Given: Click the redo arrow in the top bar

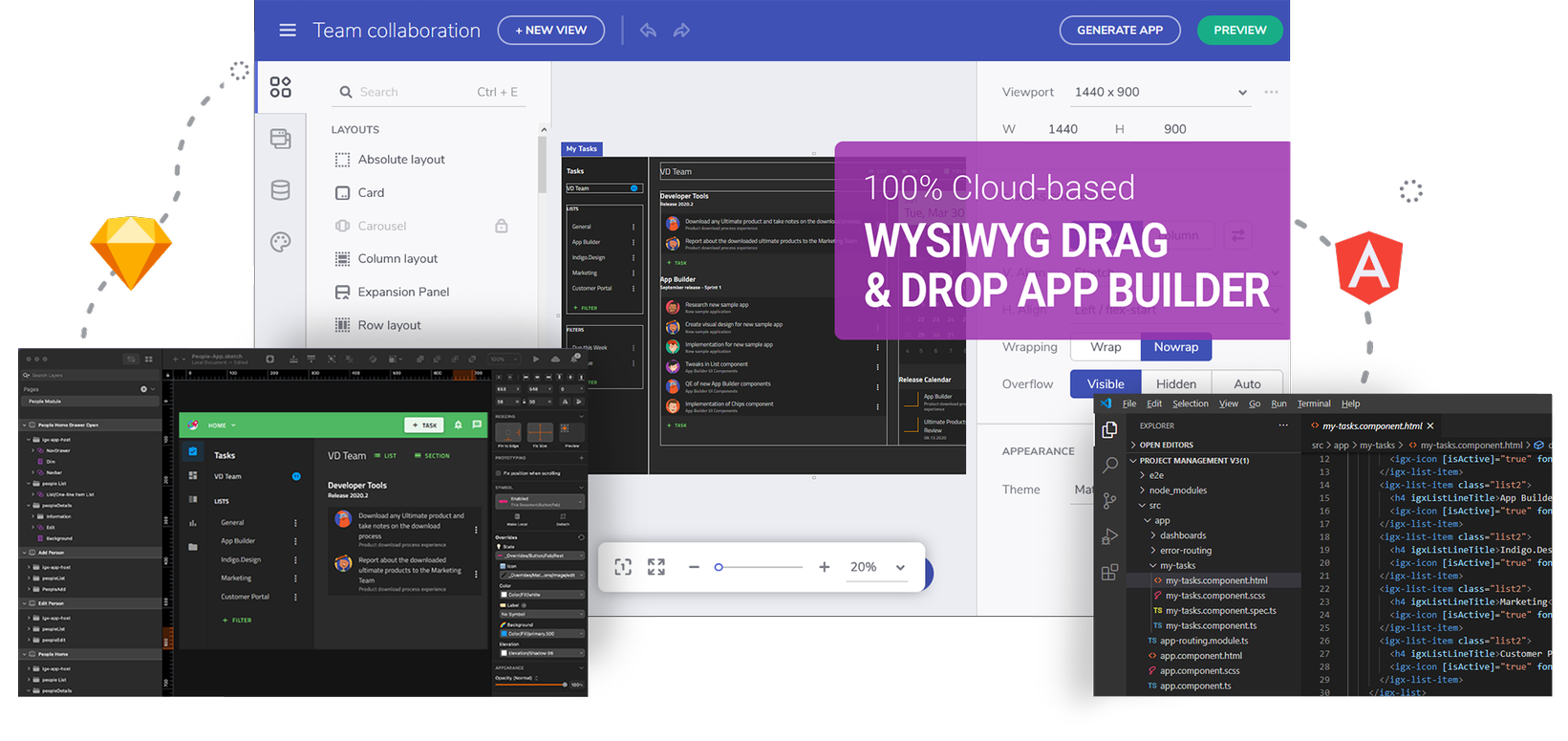Looking at the screenshot, I should (x=681, y=31).
